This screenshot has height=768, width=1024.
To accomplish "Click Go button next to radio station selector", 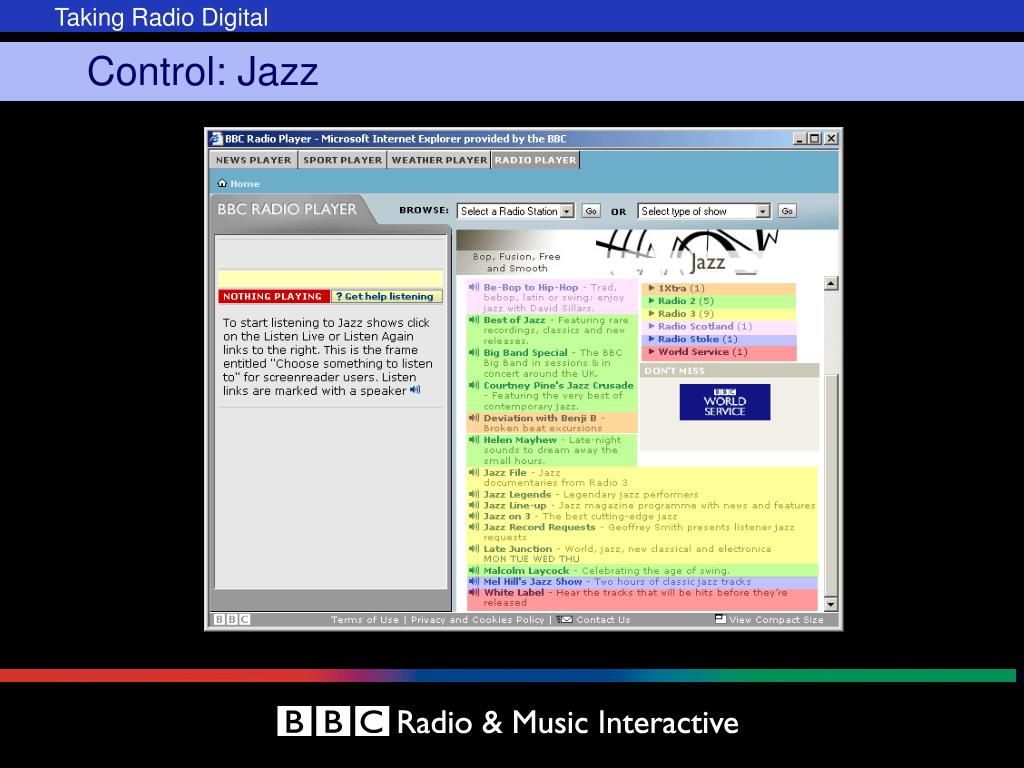I will (591, 211).
